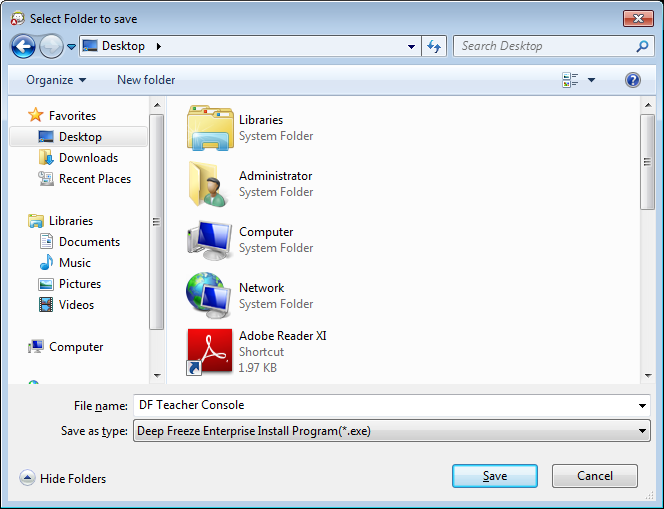Click the blue Back arrow button
This screenshot has width=664, height=509.
pyautogui.click(x=24, y=46)
